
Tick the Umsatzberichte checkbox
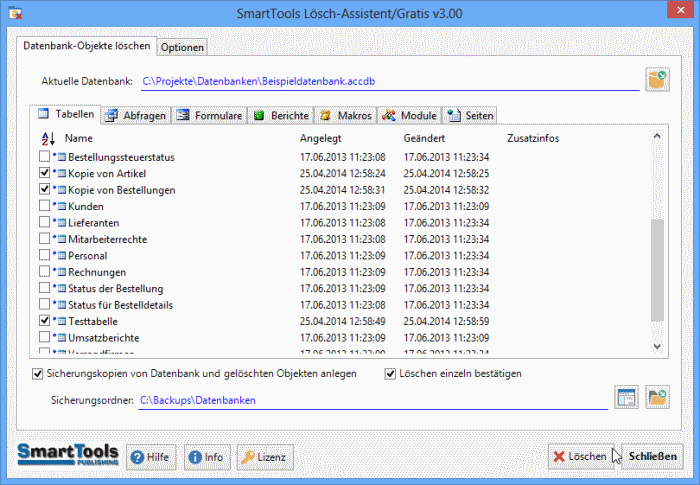pyautogui.click(x=44, y=337)
